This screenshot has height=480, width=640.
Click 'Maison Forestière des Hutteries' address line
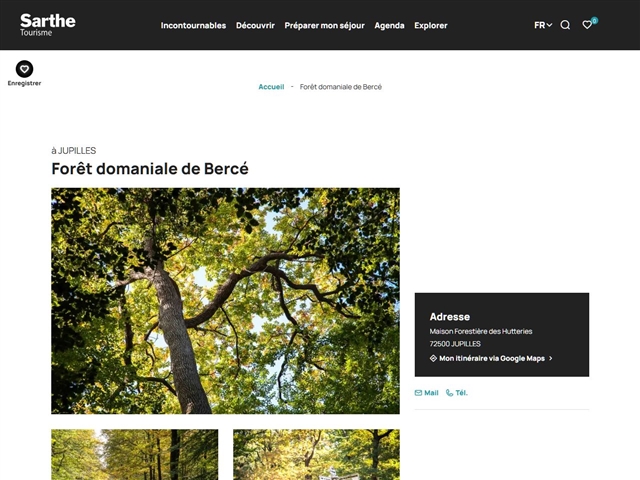click(x=480, y=331)
